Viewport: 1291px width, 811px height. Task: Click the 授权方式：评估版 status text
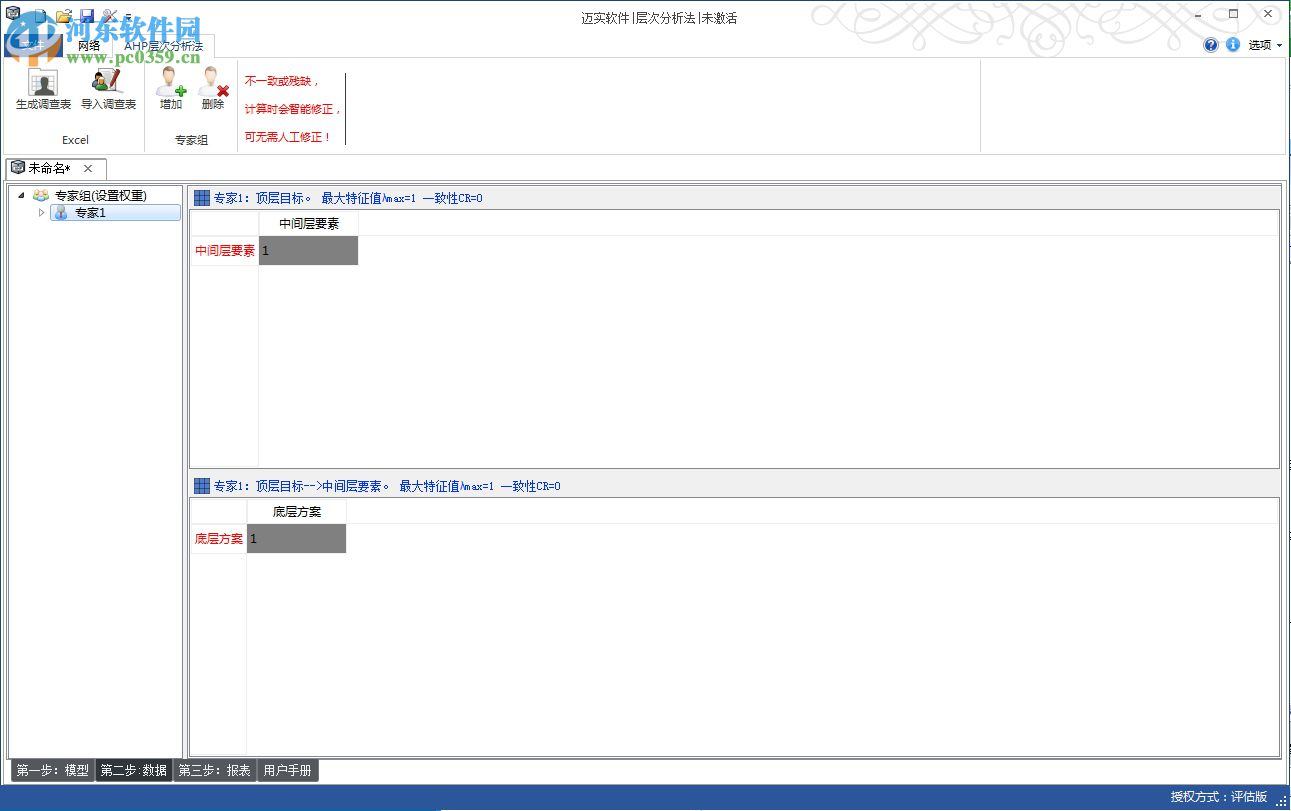coord(1219,797)
